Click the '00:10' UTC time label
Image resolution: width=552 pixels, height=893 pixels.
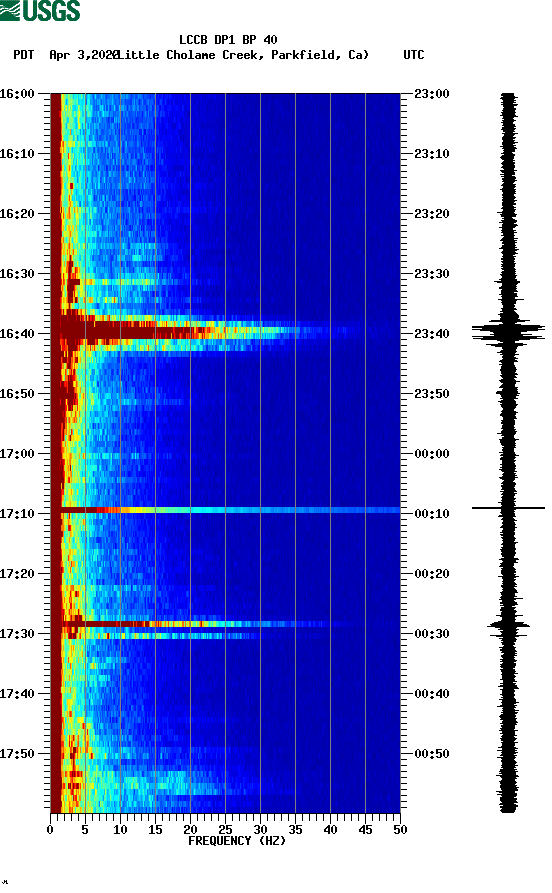click(432, 514)
